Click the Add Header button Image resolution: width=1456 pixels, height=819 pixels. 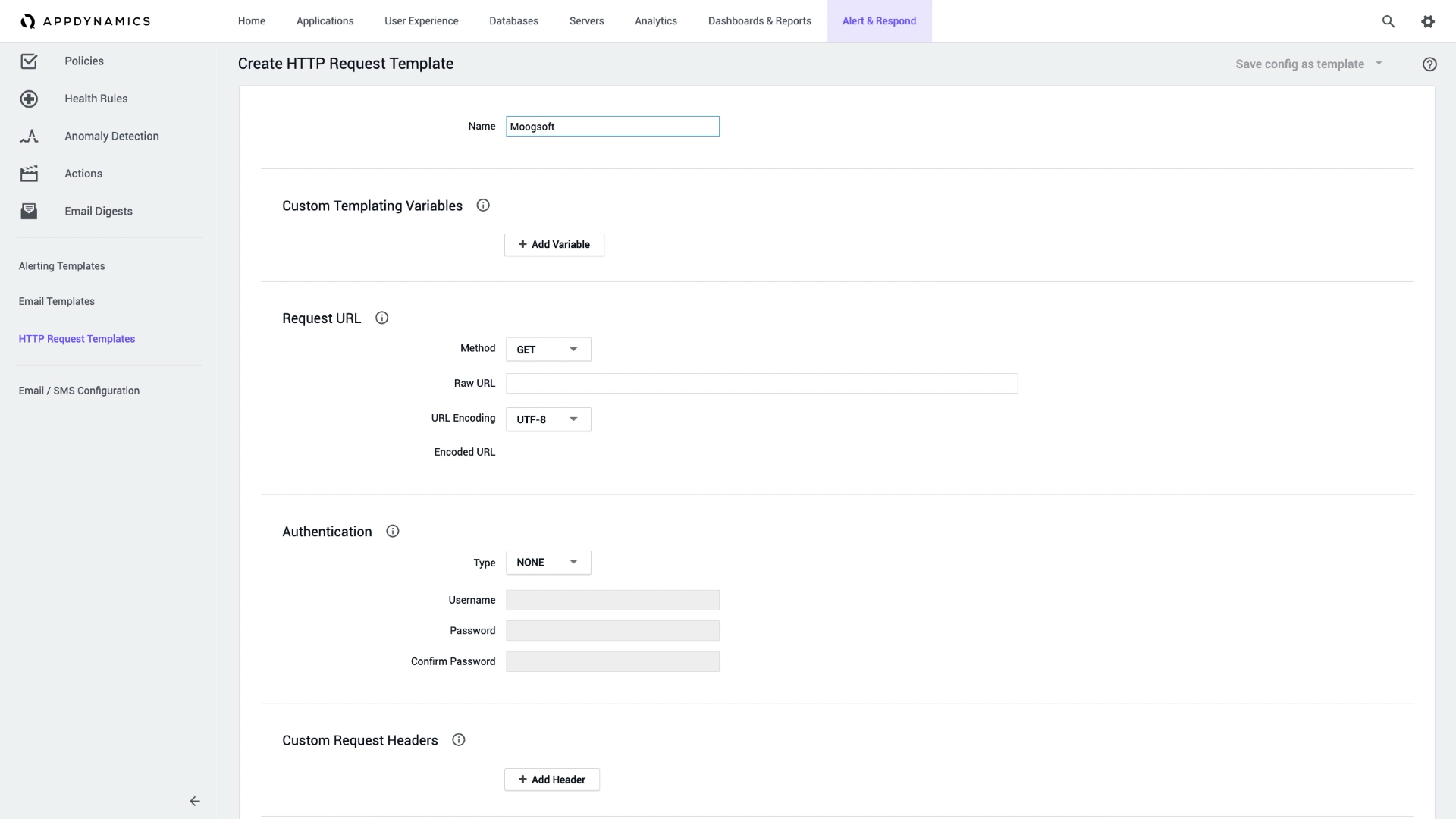click(552, 780)
